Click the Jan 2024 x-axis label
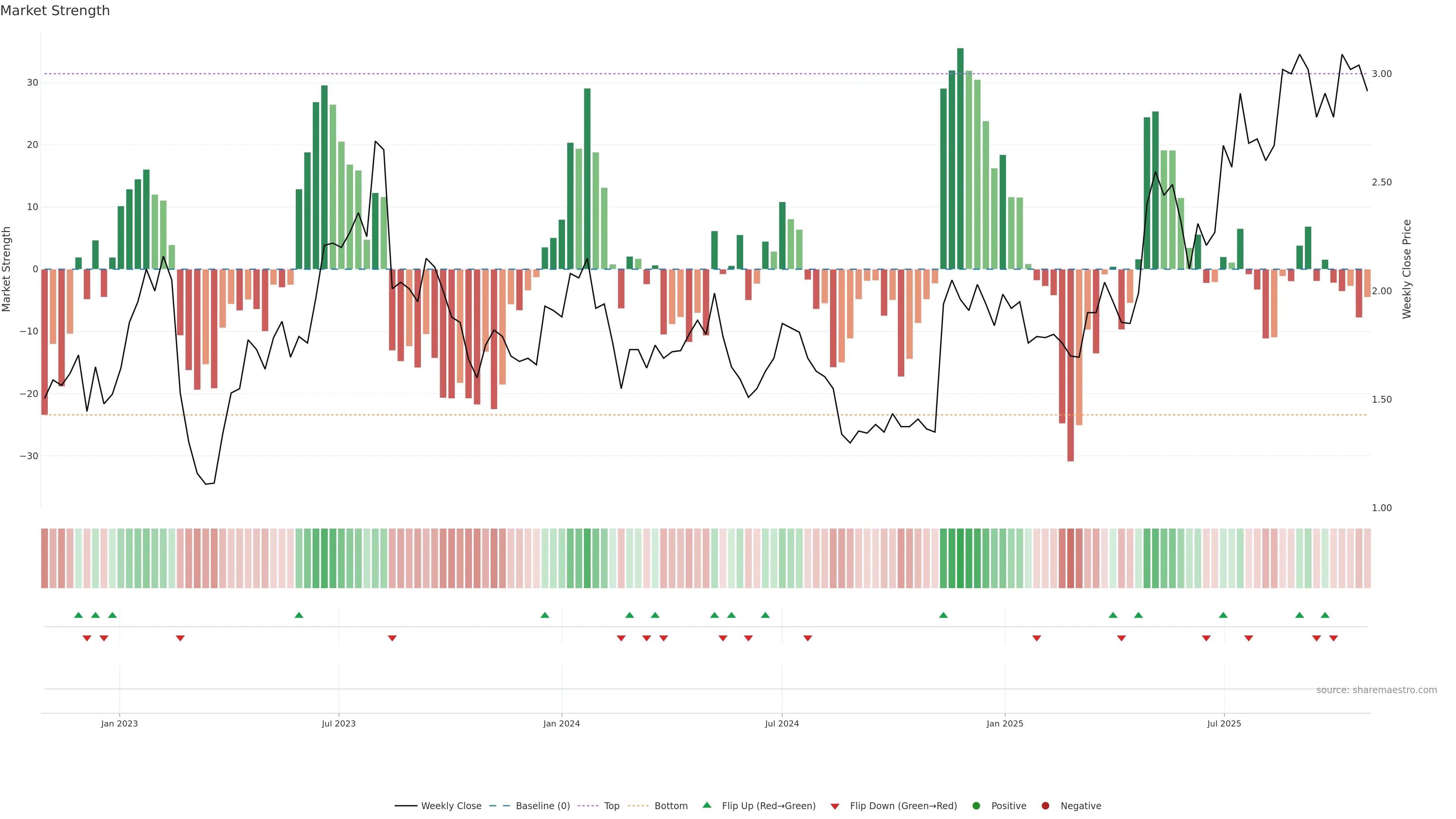Image resolution: width=1456 pixels, height=819 pixels. (x=561, y=723)
